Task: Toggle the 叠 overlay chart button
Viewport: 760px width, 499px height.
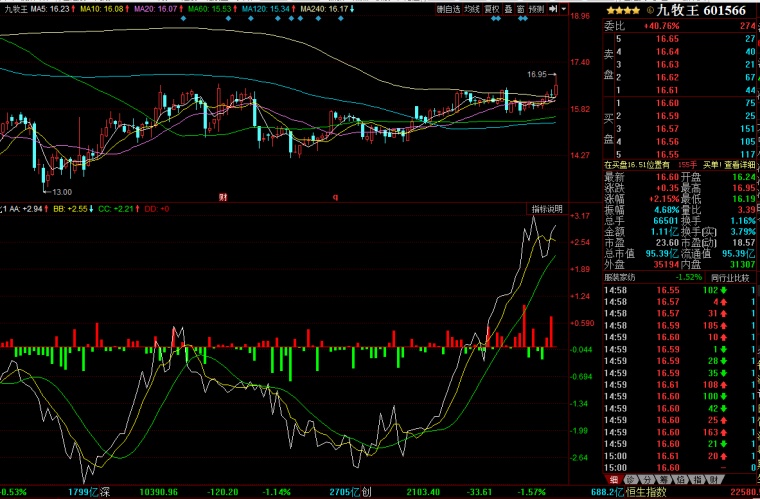Action: tap(508, 9)
